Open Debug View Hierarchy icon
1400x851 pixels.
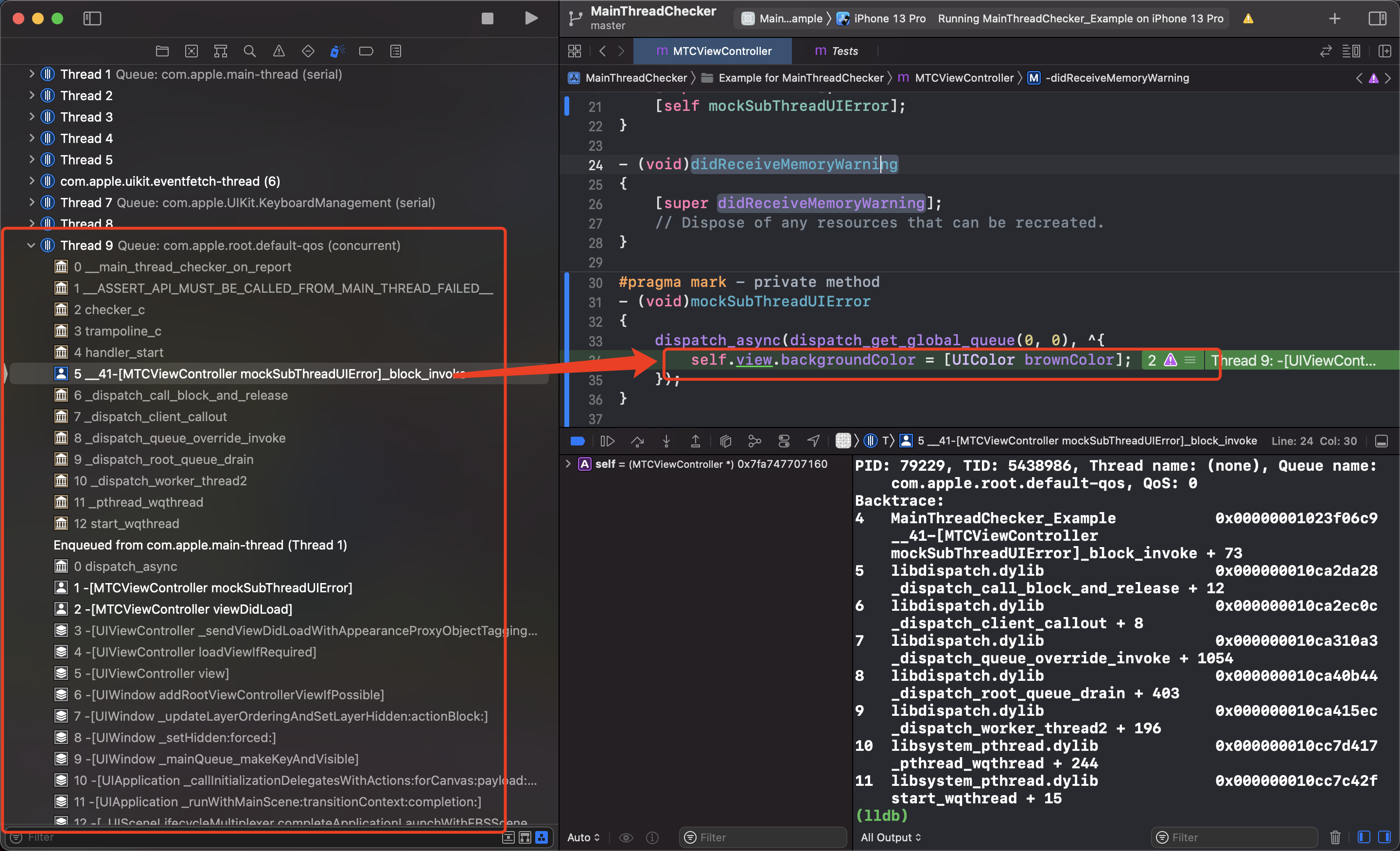(726, 441)
